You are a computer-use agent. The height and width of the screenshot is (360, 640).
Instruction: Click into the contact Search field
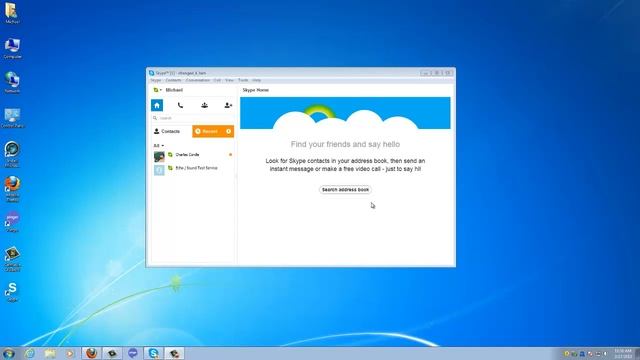193,118
